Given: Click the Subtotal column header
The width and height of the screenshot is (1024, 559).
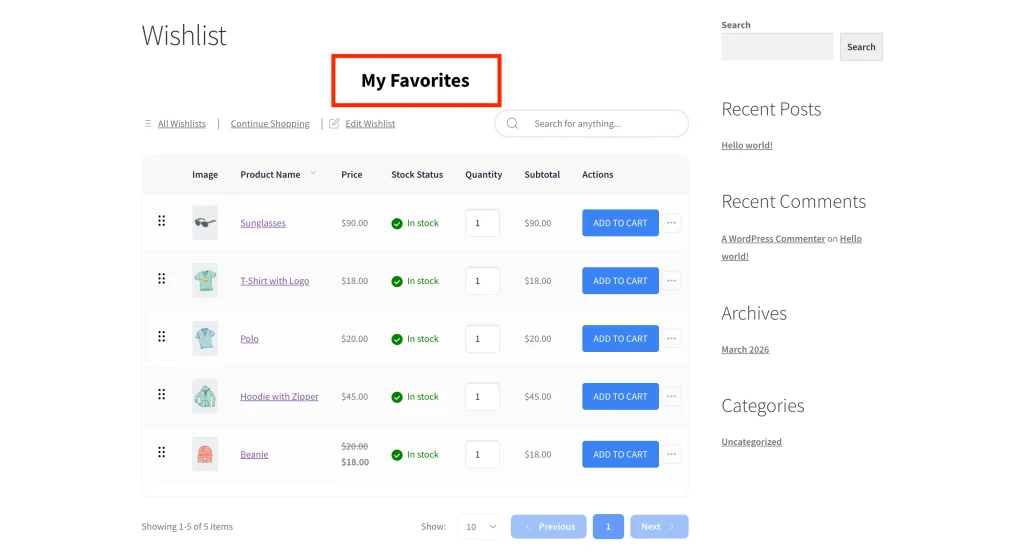Looking at the screenshot, I should pos(542,174).
